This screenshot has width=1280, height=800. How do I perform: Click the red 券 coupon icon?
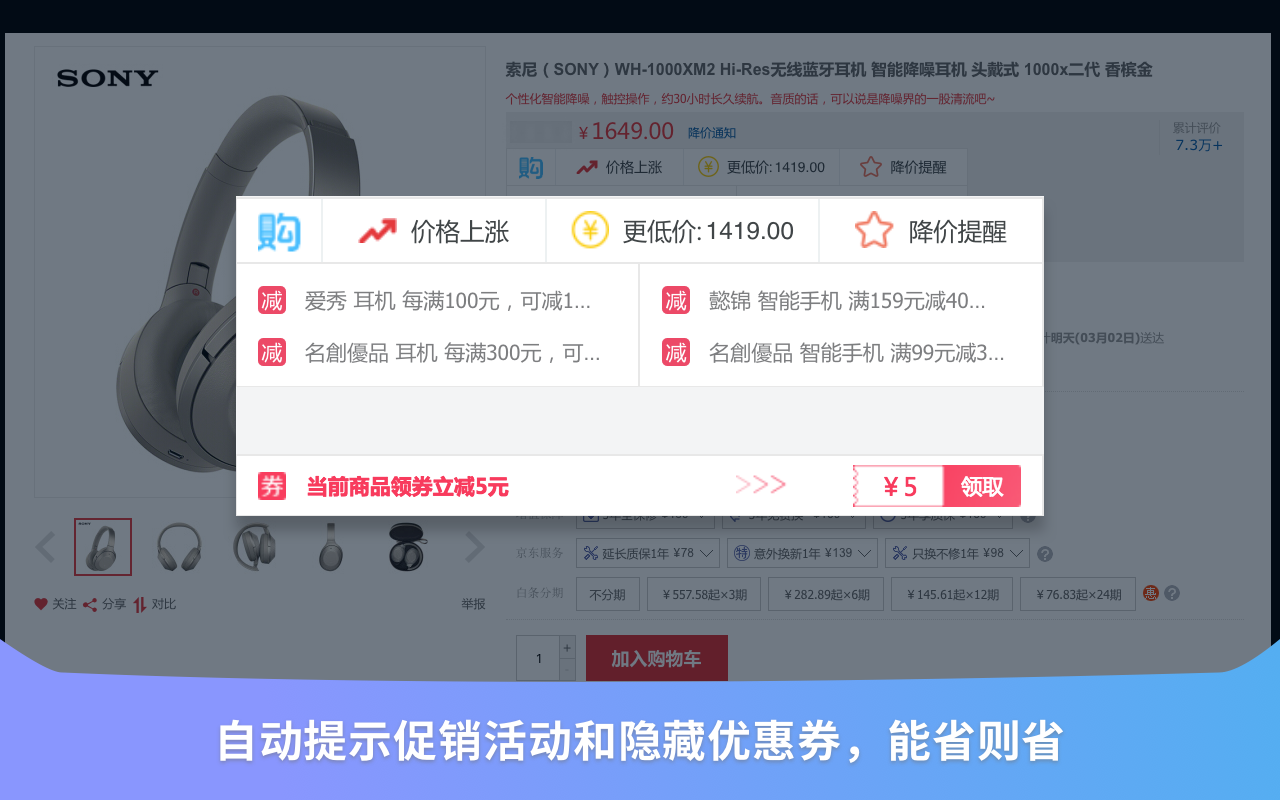[272, 486]
